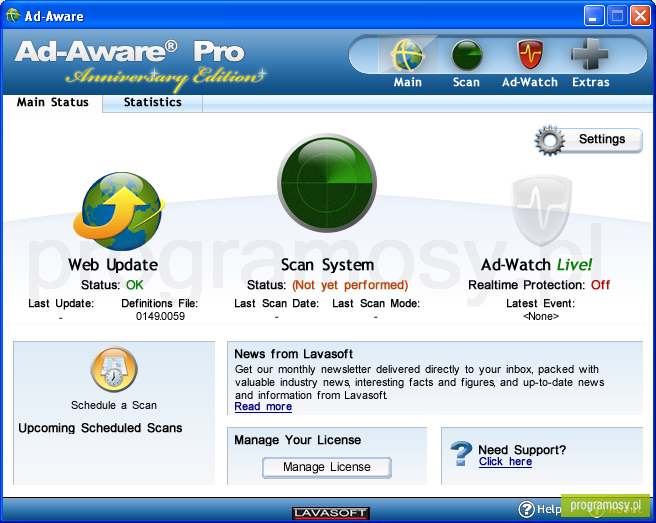Select the Scan label in top navigation
The width and height of the screenshot is (656, 523).
(466, 82)
